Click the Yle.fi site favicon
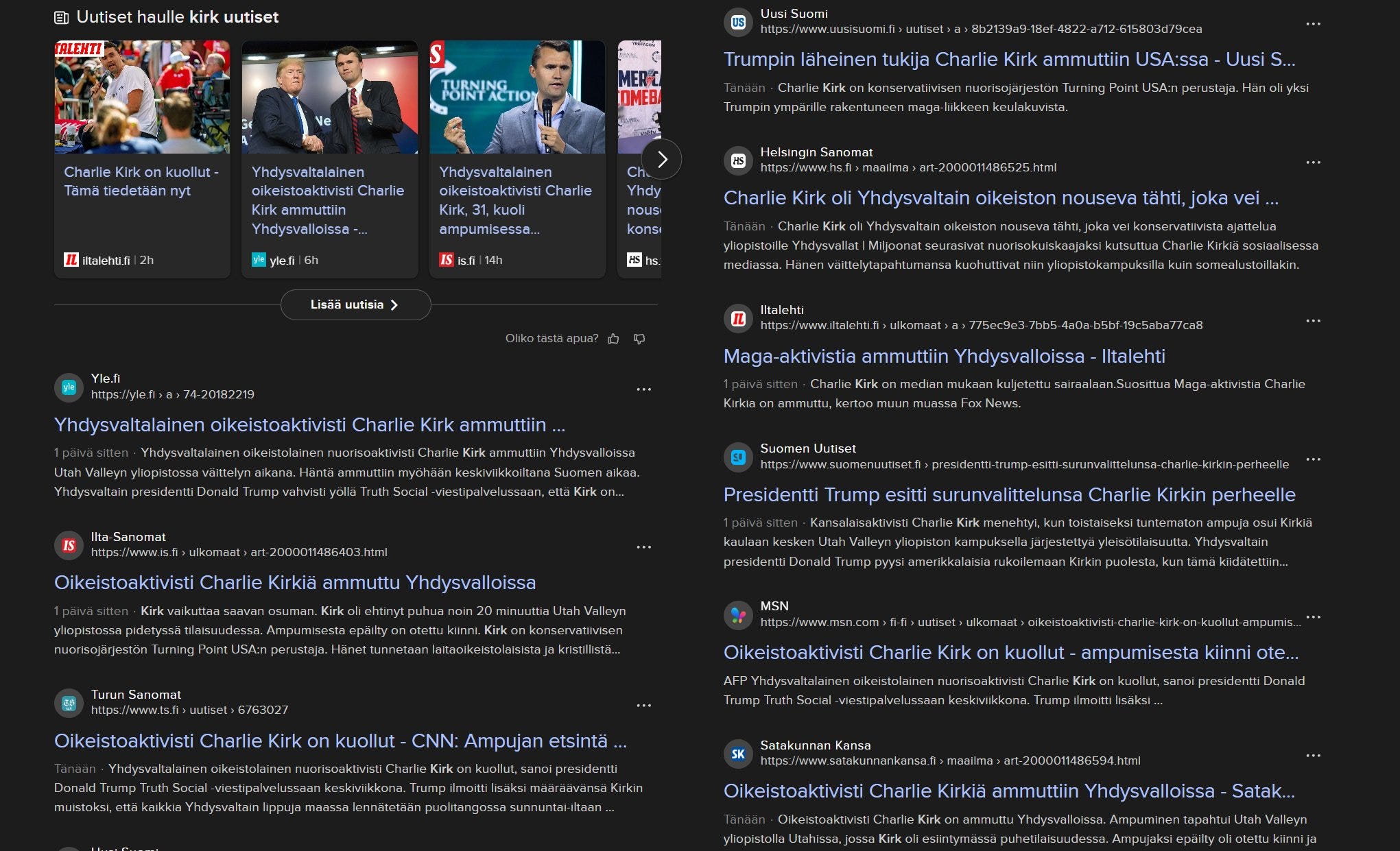The width and height of the screenshot is (1400, 851). [x=69, y=387]
